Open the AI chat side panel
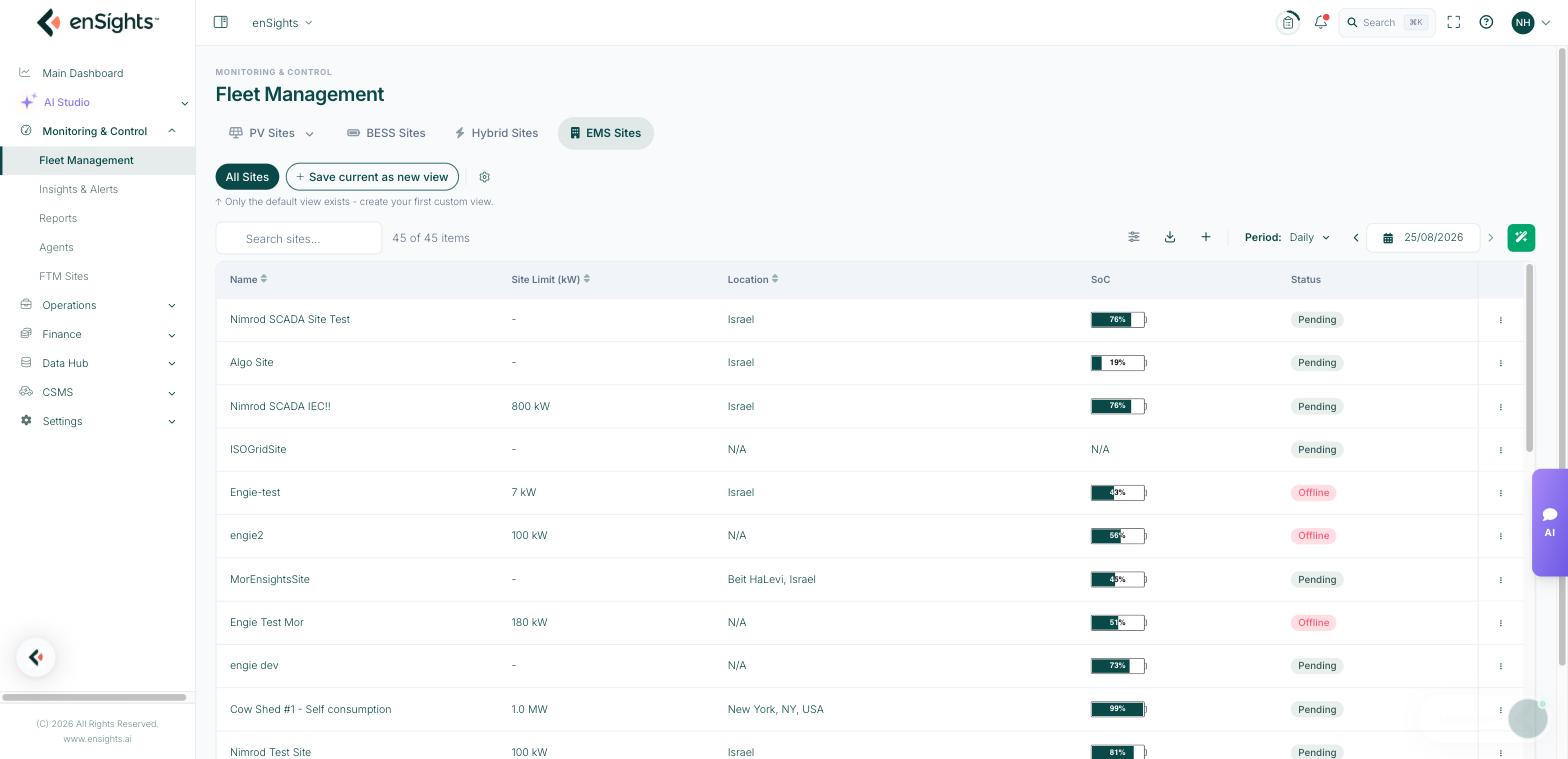 coord(1550,522)
